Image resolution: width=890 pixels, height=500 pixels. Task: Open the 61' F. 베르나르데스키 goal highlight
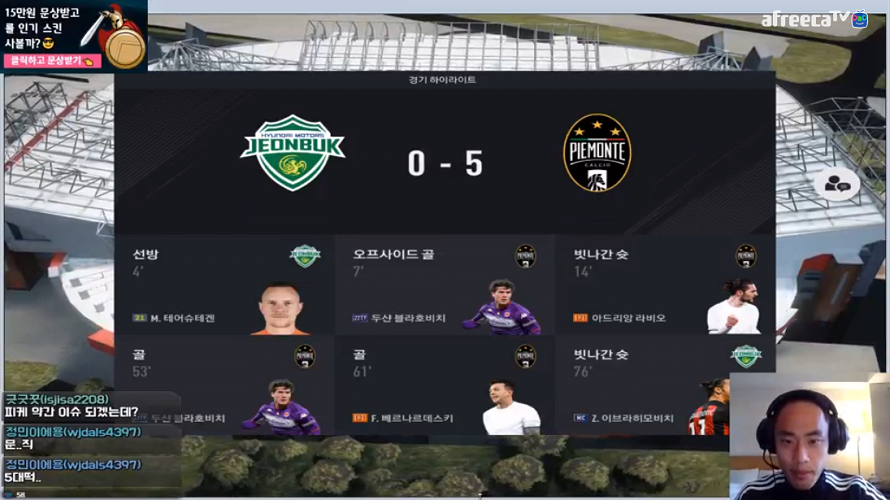pos(444,385)
